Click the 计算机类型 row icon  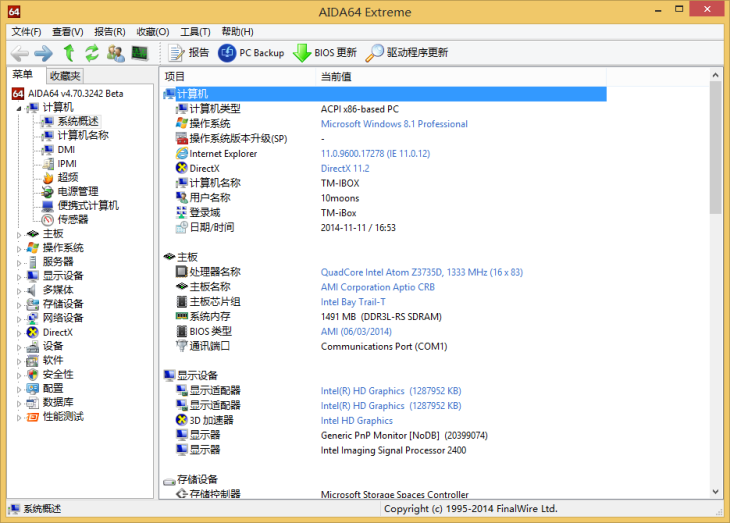tap(182, 109)
